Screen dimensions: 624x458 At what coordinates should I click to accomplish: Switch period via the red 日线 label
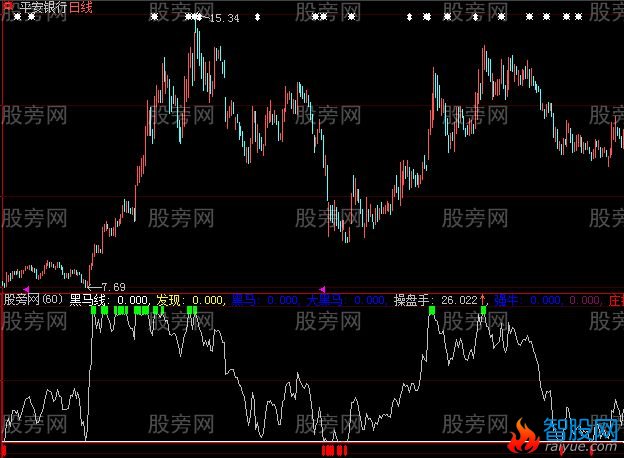click(x=81, y=7)
